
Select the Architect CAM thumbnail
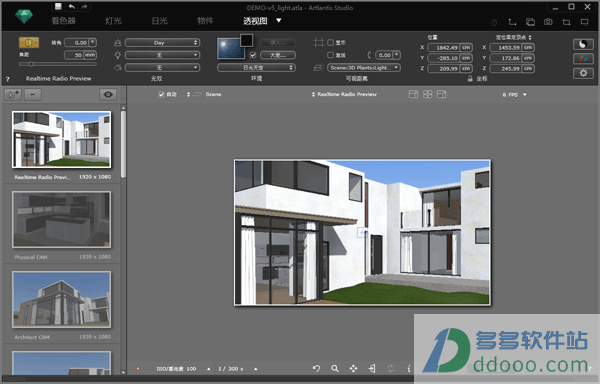[62, 299]
